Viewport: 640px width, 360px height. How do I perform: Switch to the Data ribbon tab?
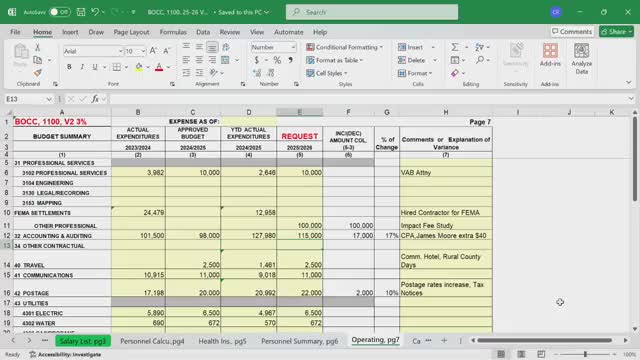point(203,32)
